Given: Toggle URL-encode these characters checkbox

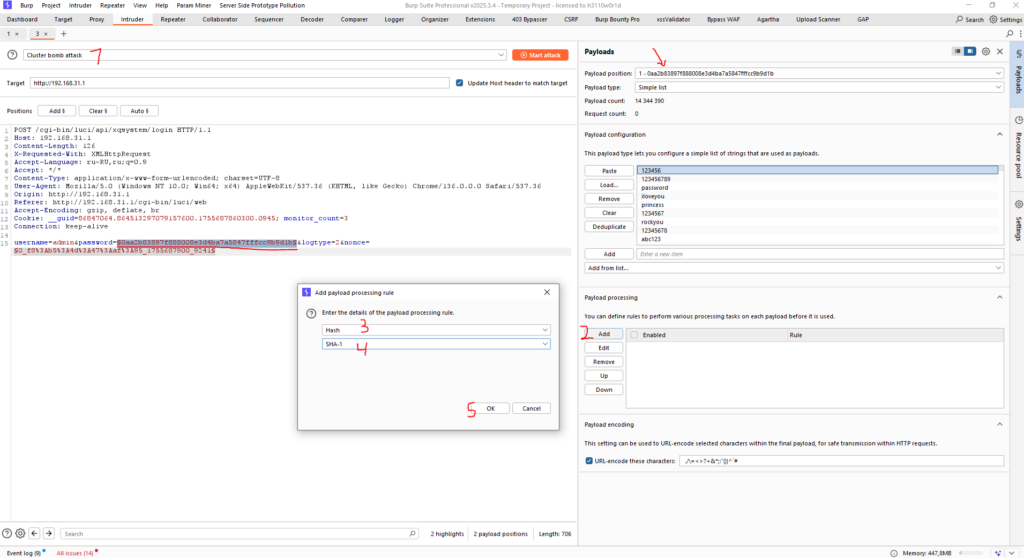Looking at the screenshot, I should (x=589, y=461).
